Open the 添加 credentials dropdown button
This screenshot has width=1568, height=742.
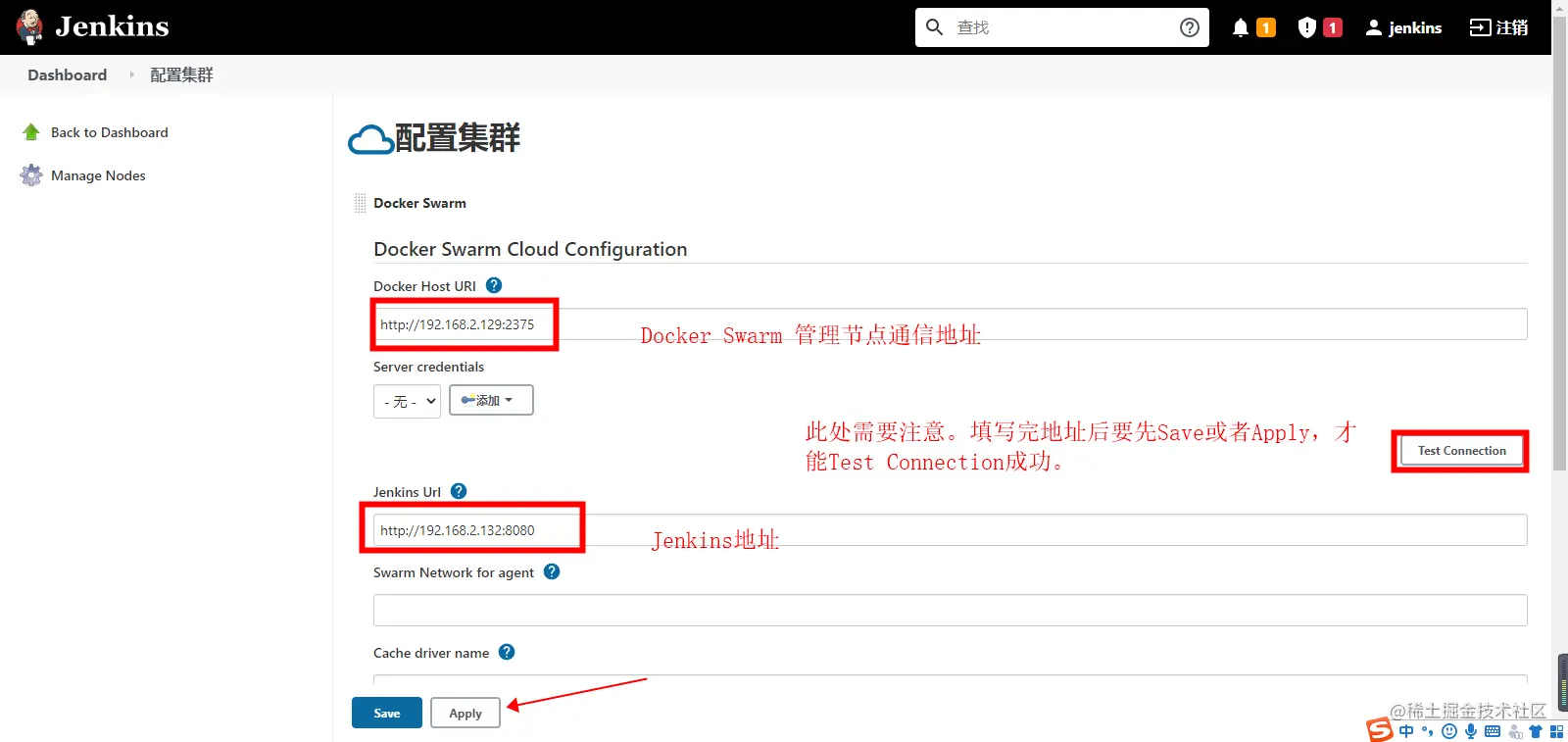point(491,400)
